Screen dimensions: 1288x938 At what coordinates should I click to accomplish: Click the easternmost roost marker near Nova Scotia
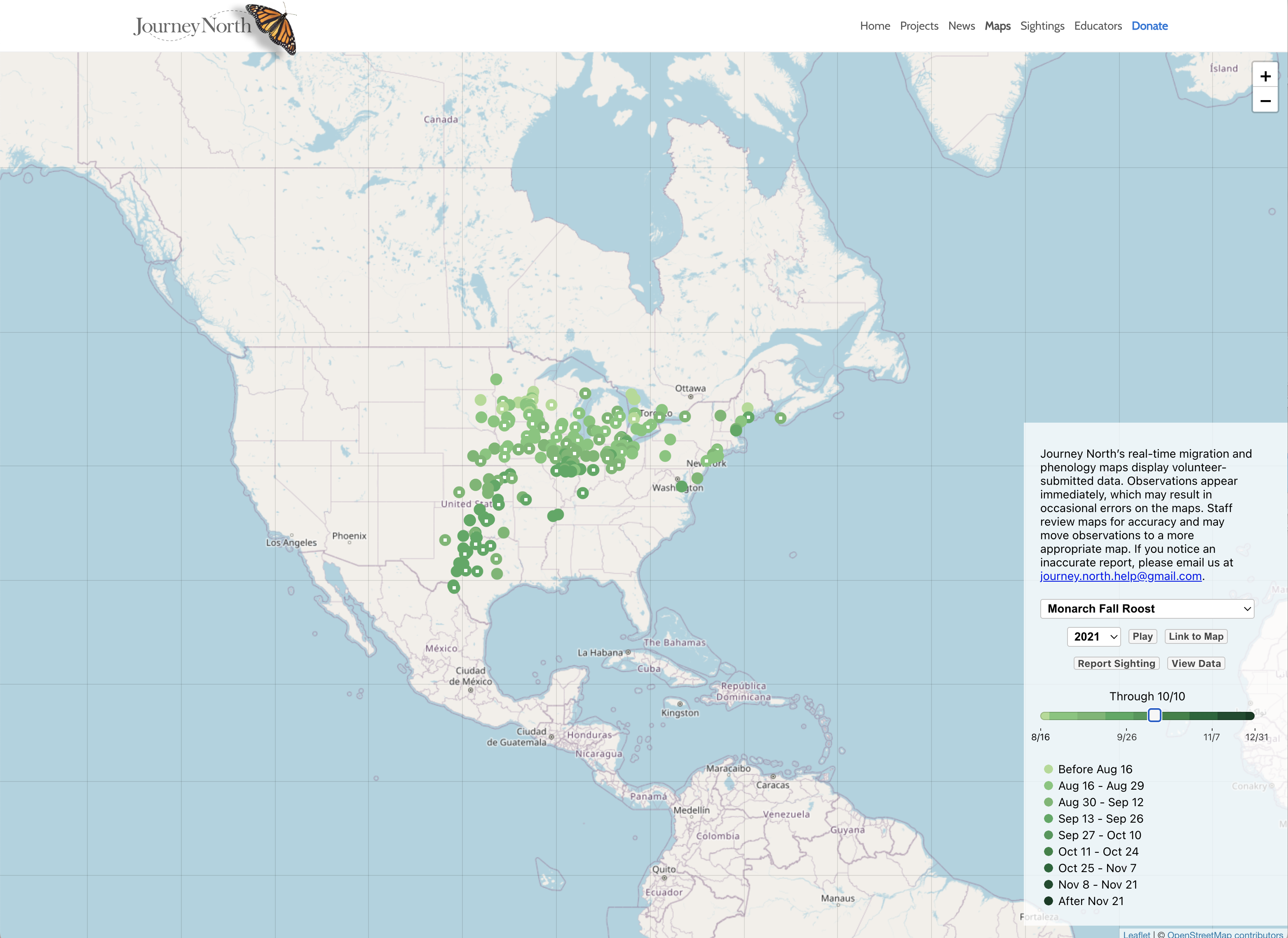pos(781,418)
